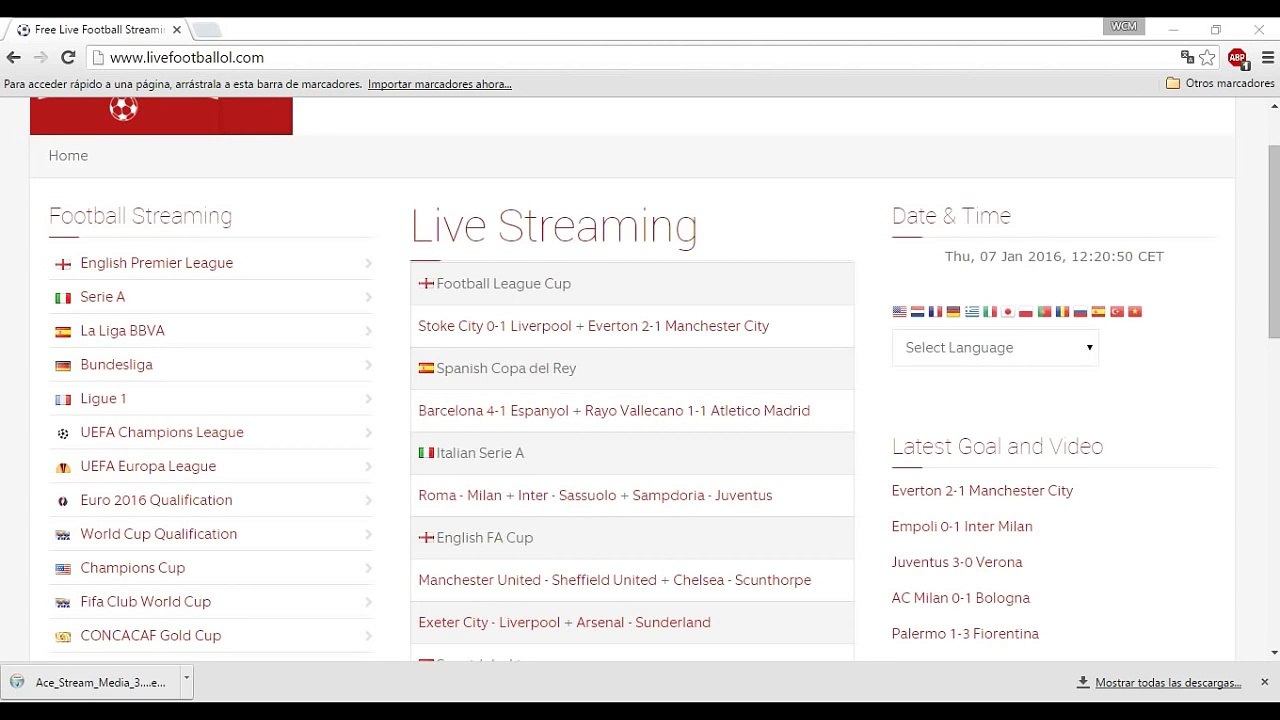
Task: Open Everton 2-1 Manchester City goal video
Action: coord(982,491)
